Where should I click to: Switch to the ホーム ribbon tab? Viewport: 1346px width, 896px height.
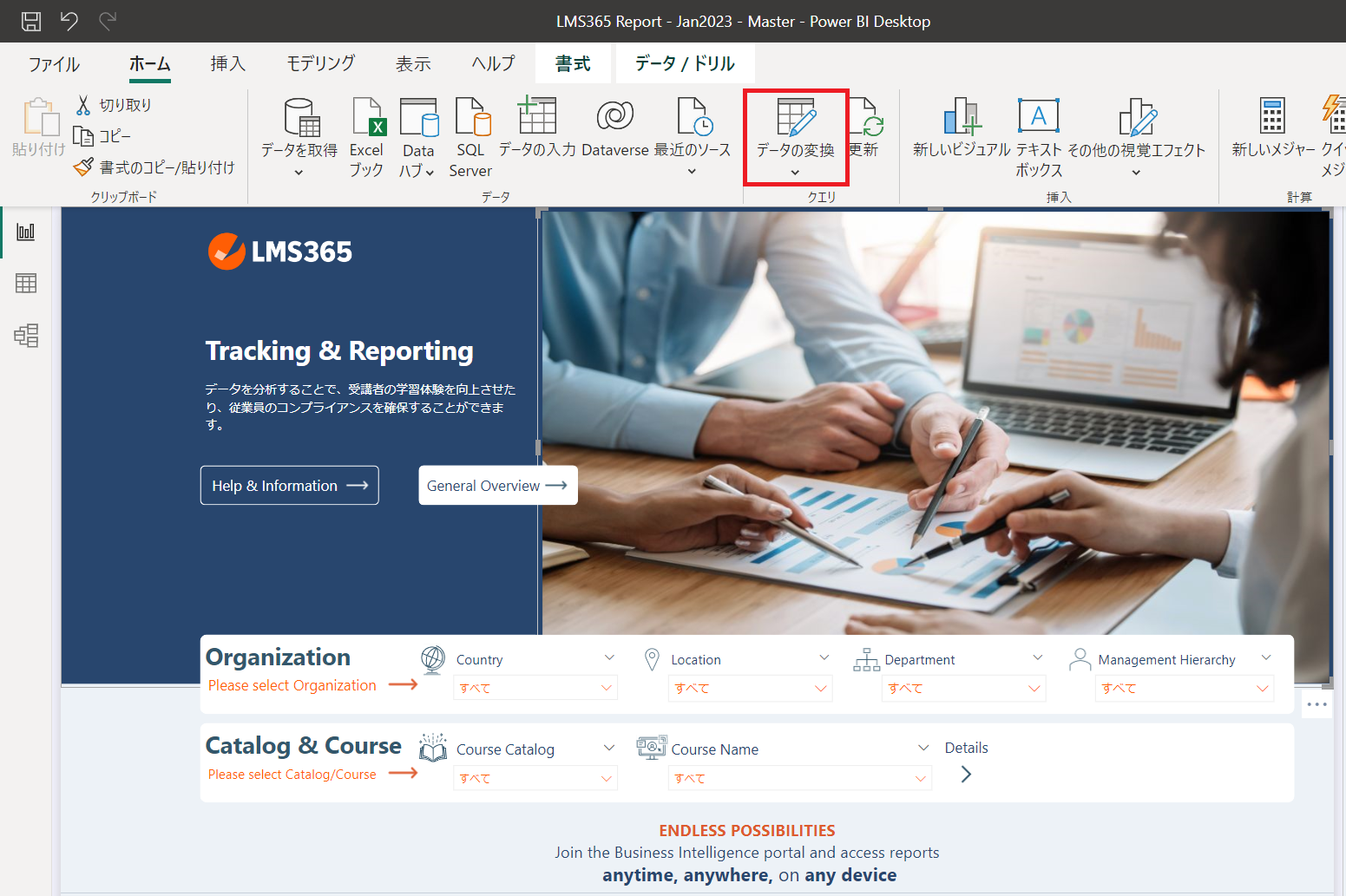(150, 63)
